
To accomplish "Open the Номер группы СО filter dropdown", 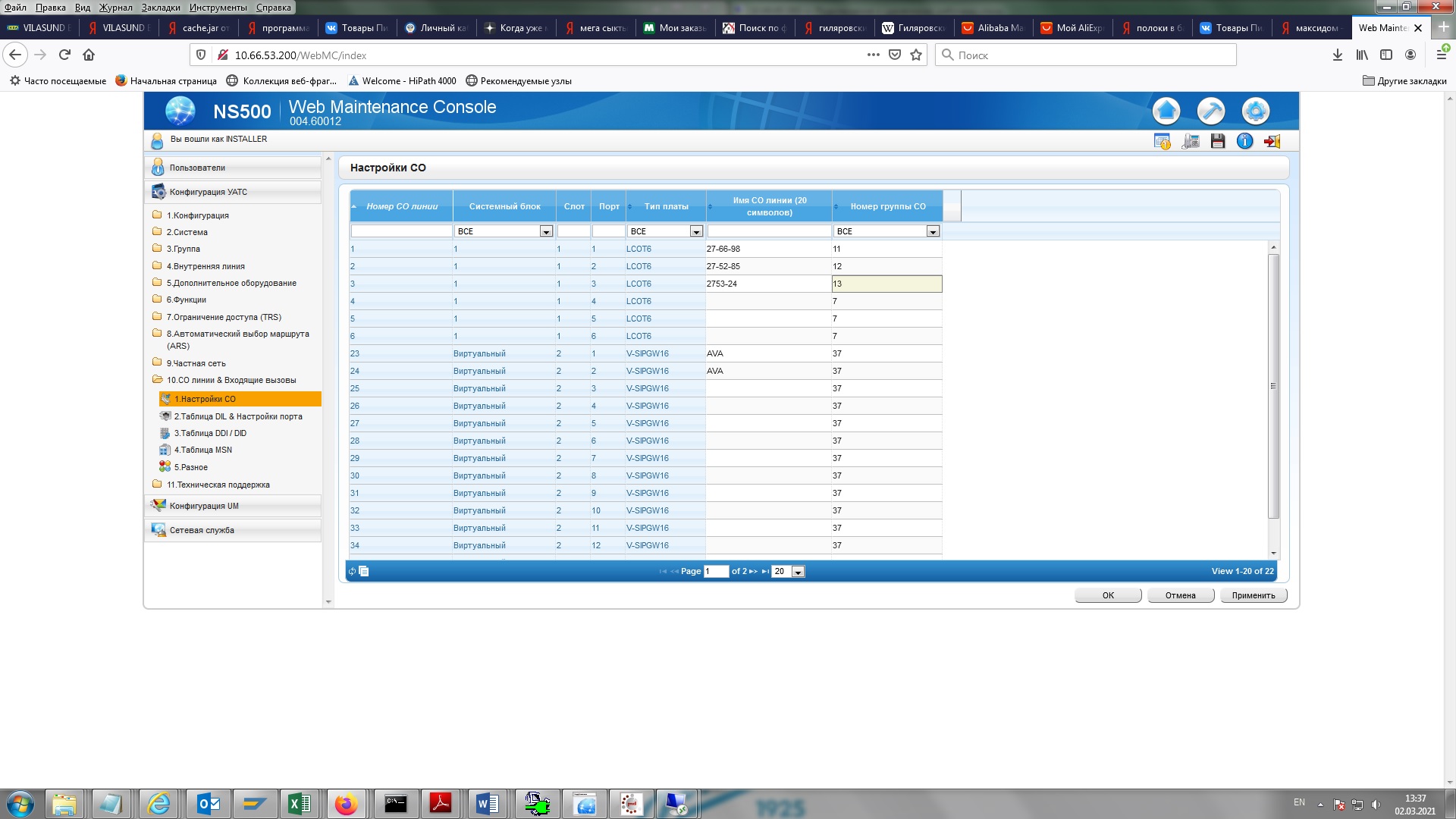I will click(933, 231).
